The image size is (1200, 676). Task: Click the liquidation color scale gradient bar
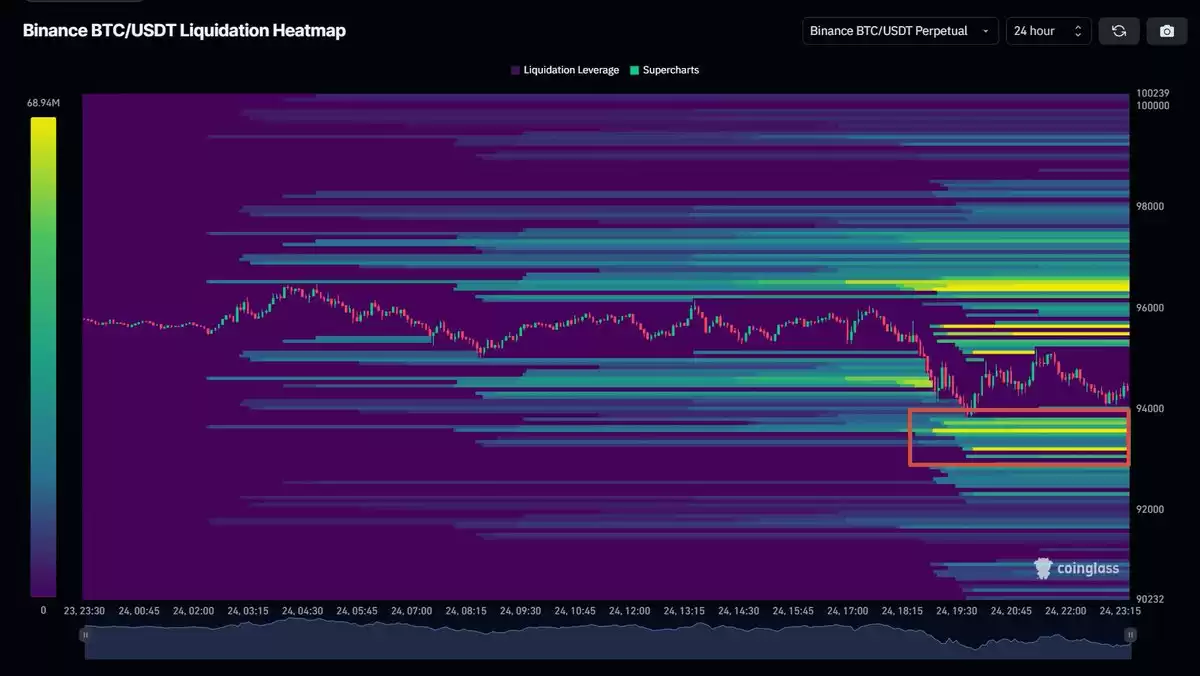(43, 357)
